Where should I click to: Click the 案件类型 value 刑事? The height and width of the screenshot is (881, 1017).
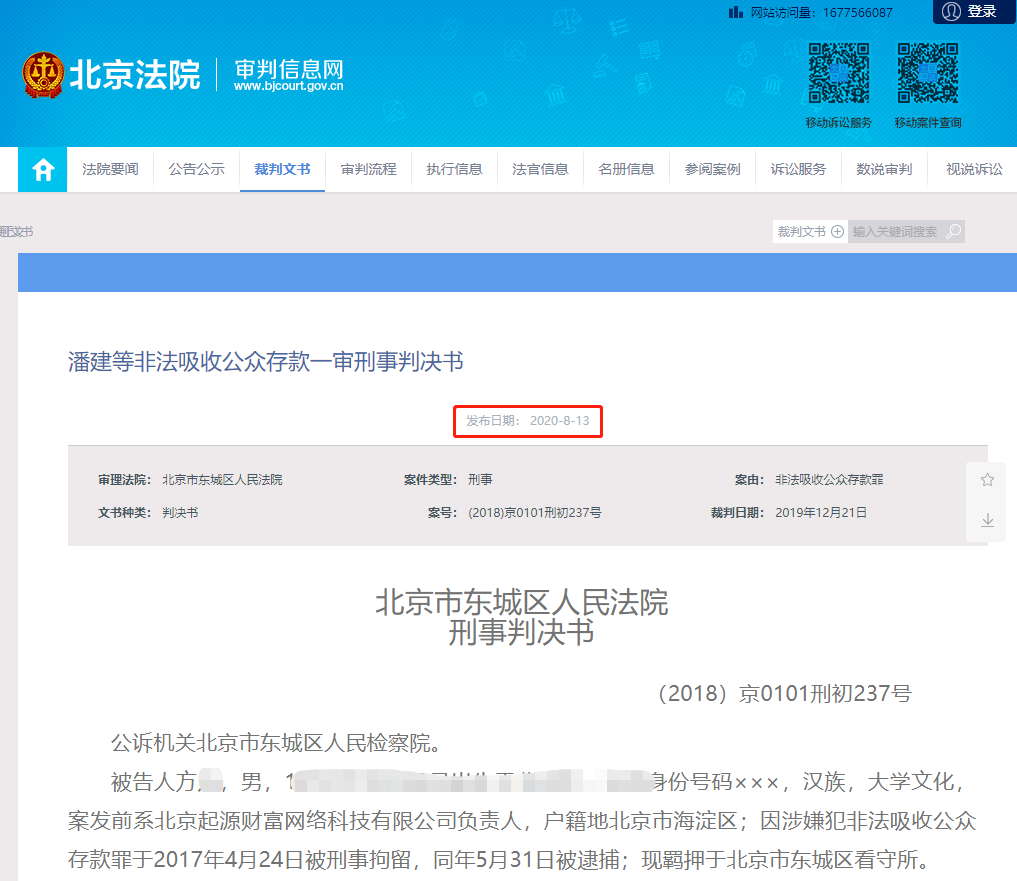tap(480, 480)
